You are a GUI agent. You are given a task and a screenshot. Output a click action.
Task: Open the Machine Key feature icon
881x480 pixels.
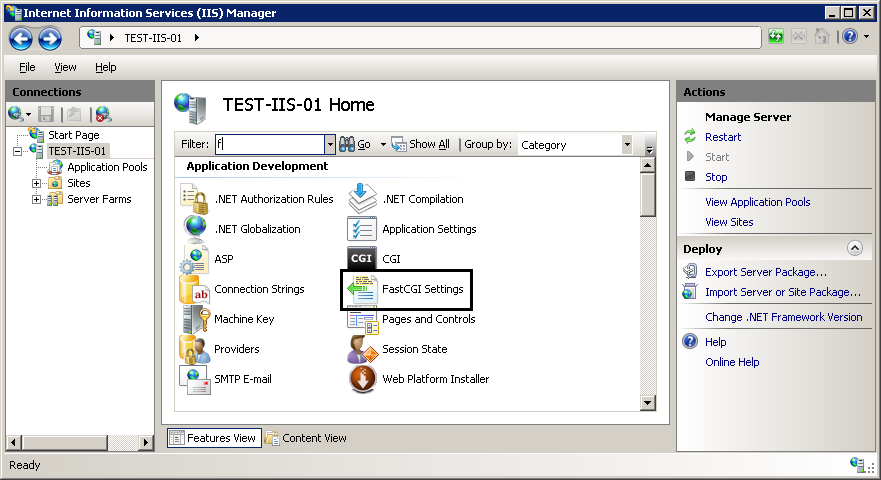pos(194,319)
